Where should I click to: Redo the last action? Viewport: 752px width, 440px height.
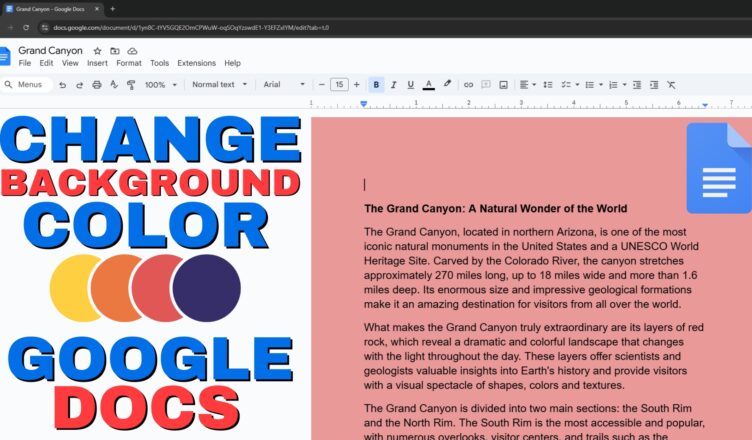point(80,85)
